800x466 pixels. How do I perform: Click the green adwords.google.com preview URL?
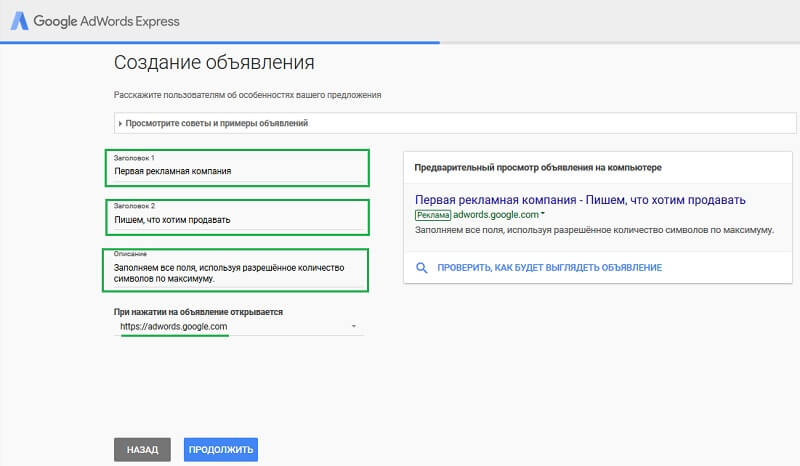(x=495, y=215)
